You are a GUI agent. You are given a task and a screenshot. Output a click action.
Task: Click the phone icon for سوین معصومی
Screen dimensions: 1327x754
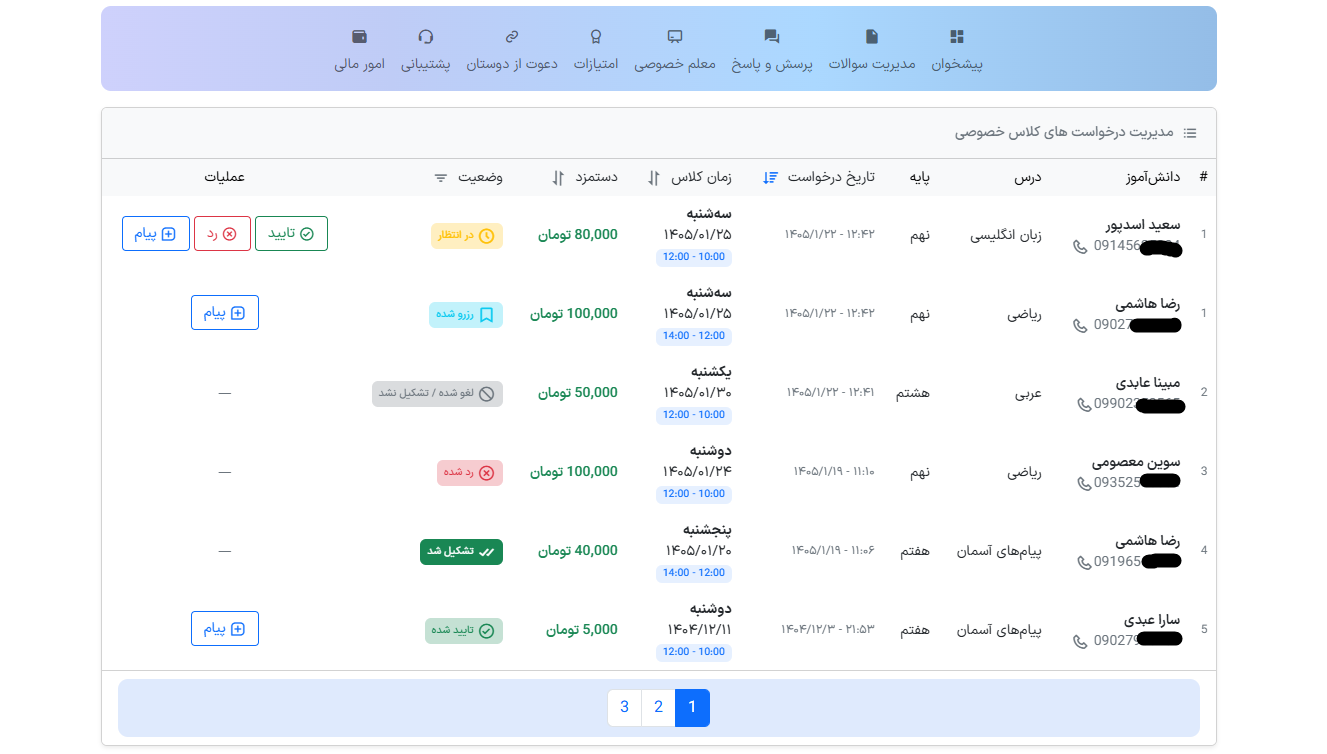click(1084, 484)
